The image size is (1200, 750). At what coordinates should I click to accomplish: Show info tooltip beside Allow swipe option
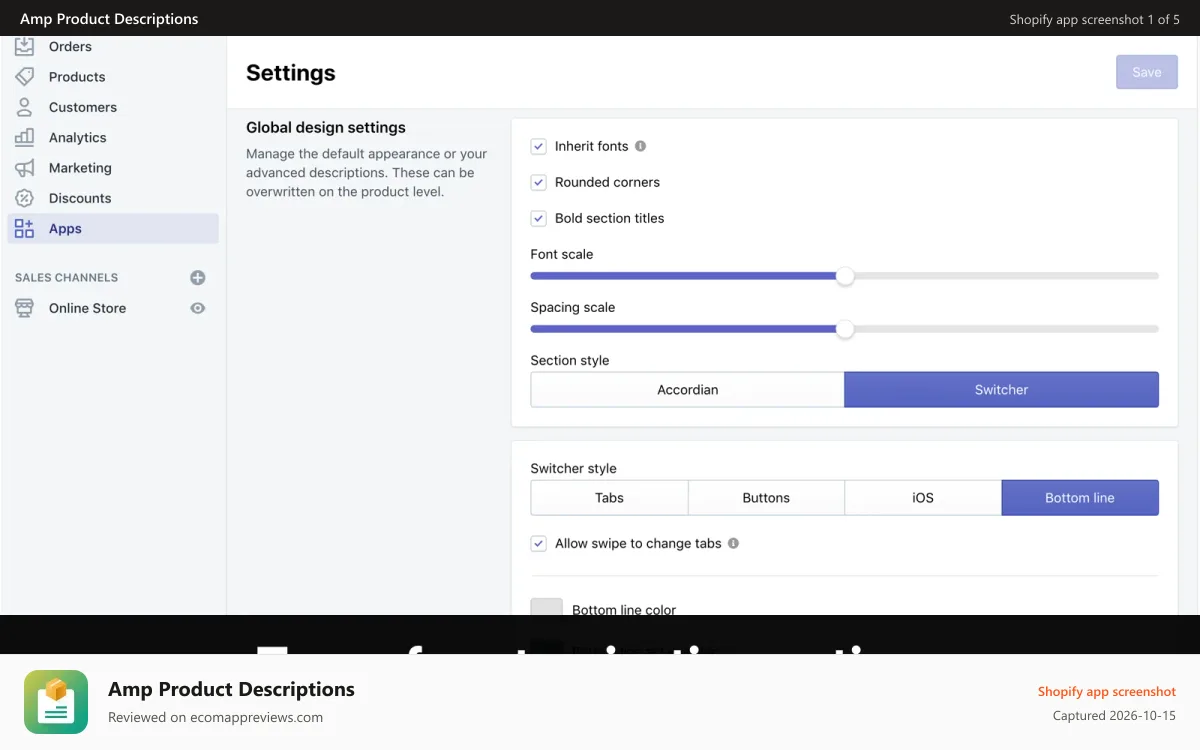[733, 543]
